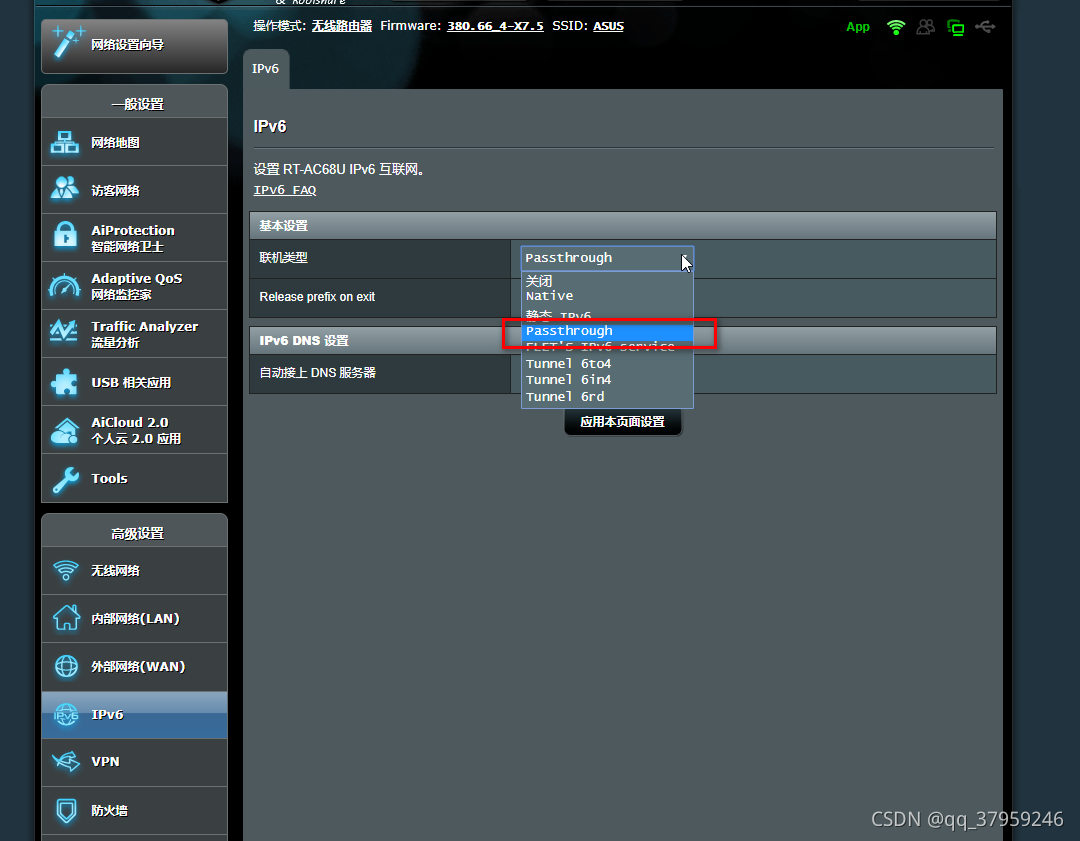1080x841 pixels.
Task: Open 网络地图 menu label
Action: pyautogui.click(x=116, y=143)
